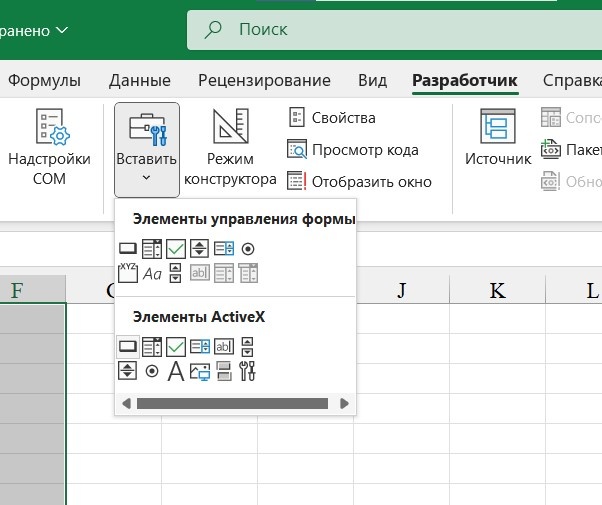Insert an ActiveX Toggle Button
Screen dimensions: 602x505
point(224,371)
